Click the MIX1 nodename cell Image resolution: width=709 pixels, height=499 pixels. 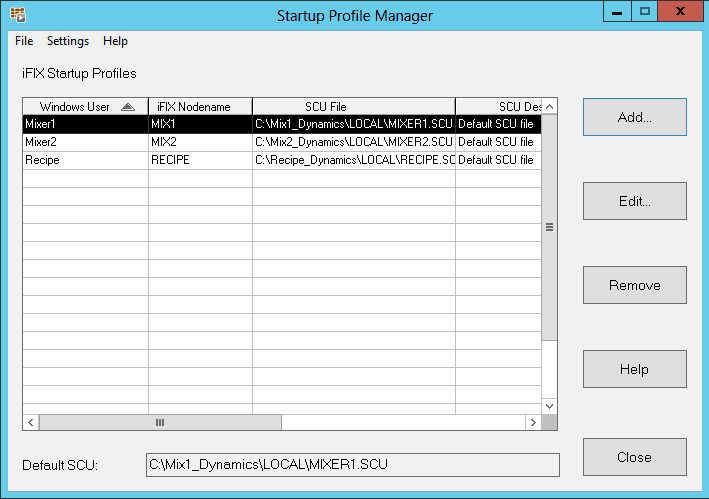200,124
